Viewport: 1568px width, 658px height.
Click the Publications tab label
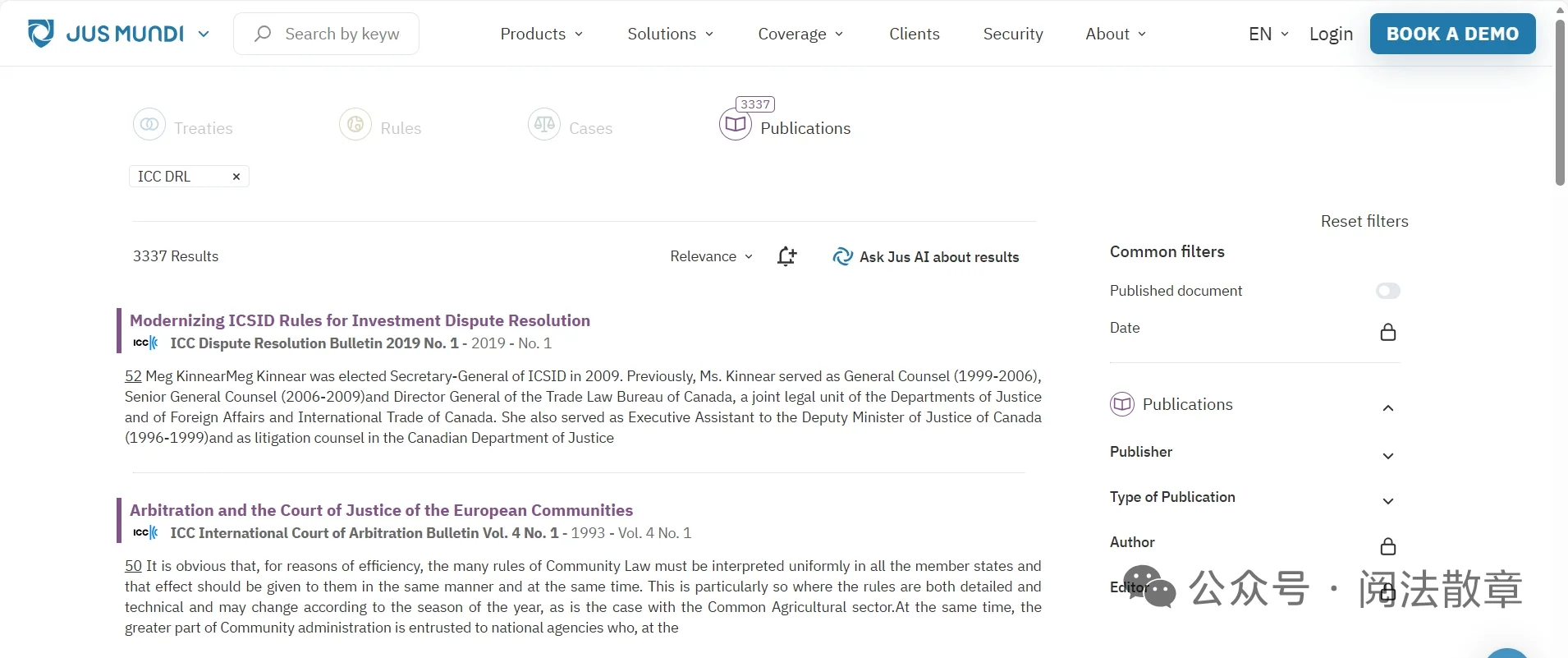coord(805,128)
